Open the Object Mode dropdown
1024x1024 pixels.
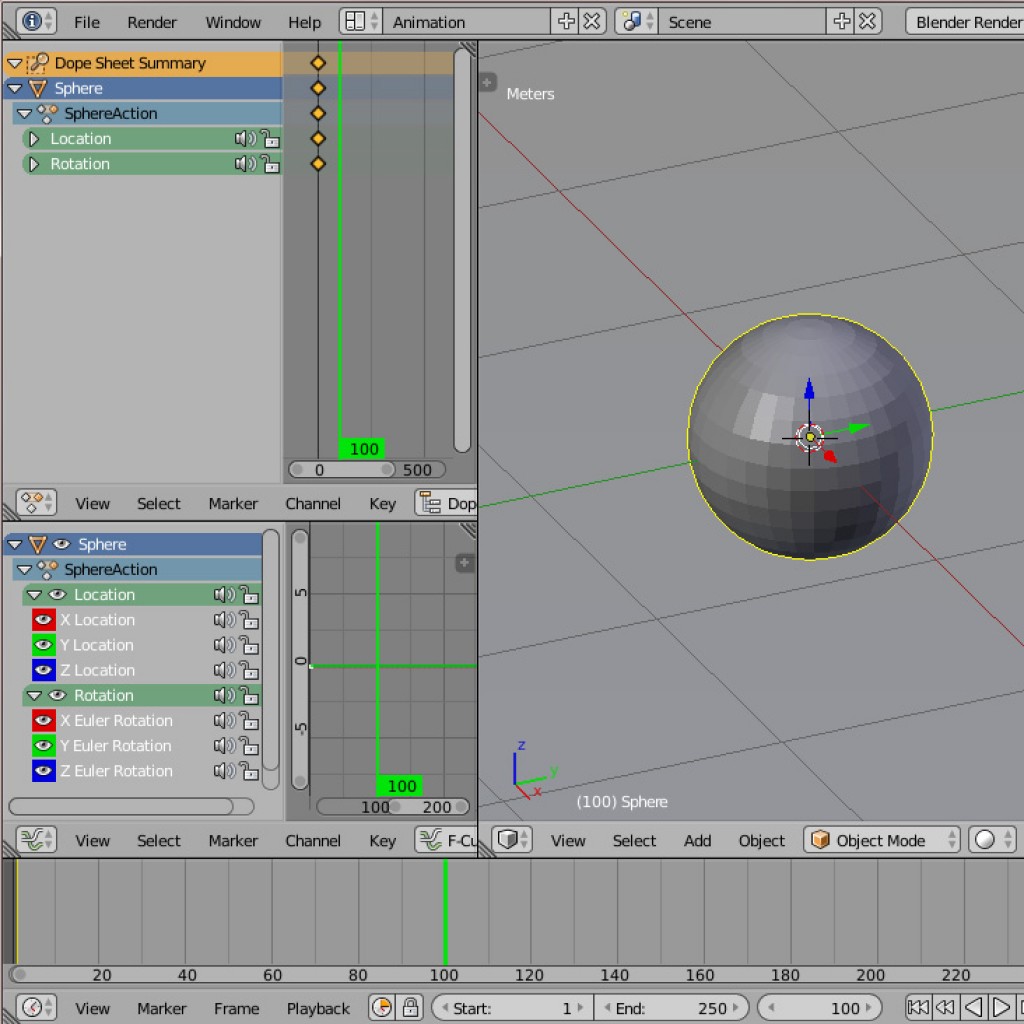click(880, 840)
